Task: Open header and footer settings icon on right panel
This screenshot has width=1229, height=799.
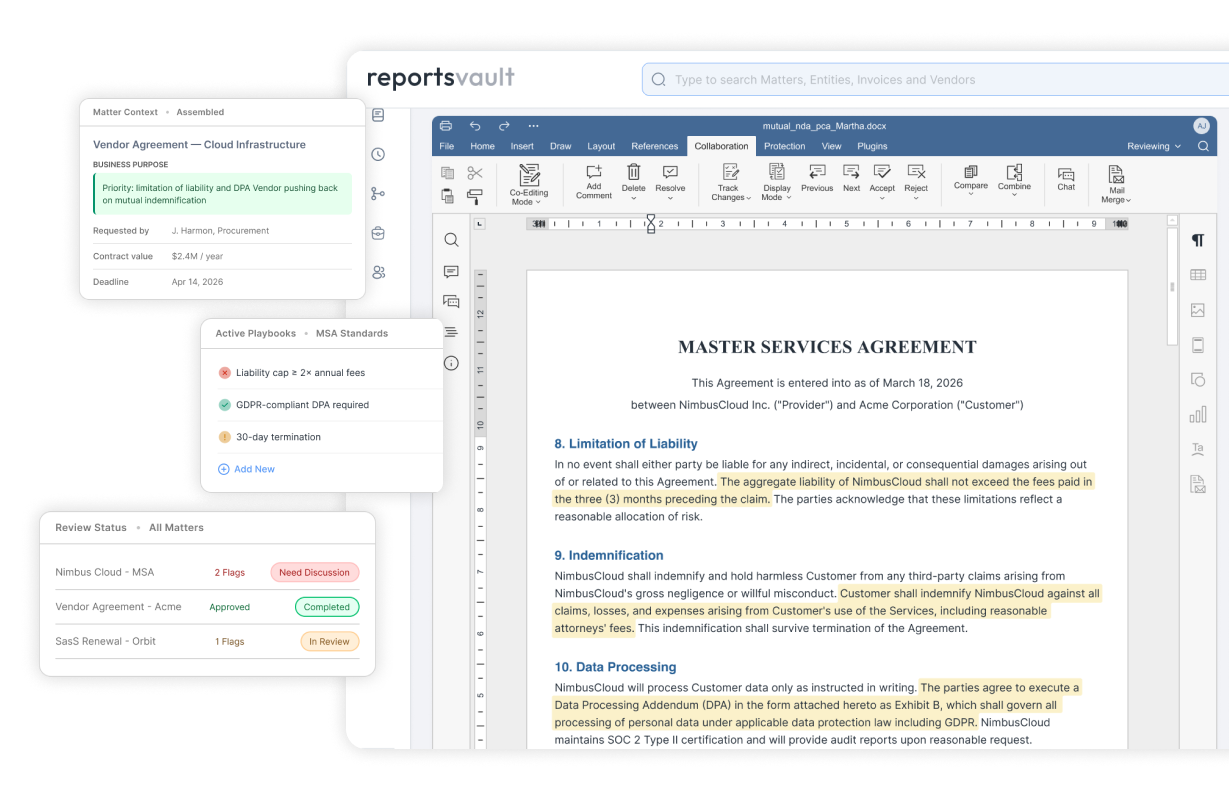Action: click(x=1198, y=345)
